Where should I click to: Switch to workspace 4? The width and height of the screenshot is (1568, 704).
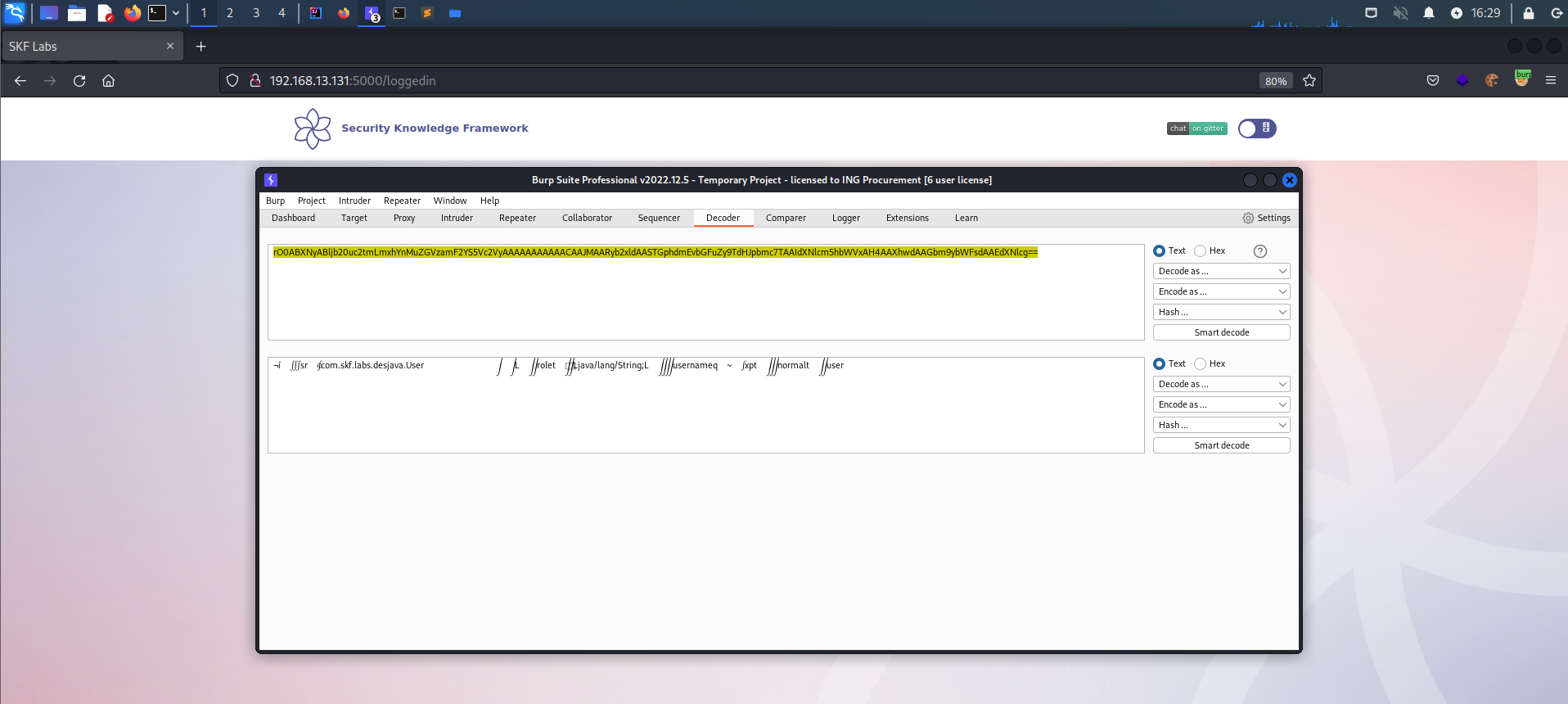pyautogui.click(x=282, y=13)
